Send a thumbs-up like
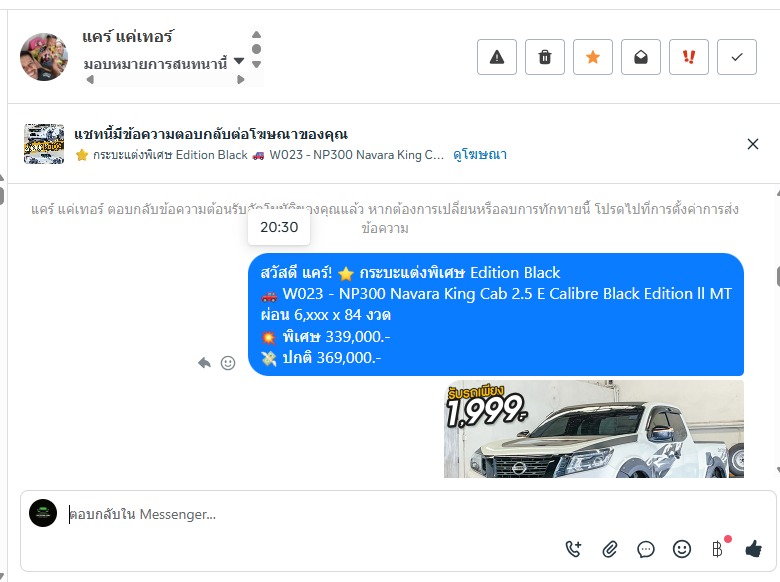This screenshot has height=582, width=780. tap(754, 549)
